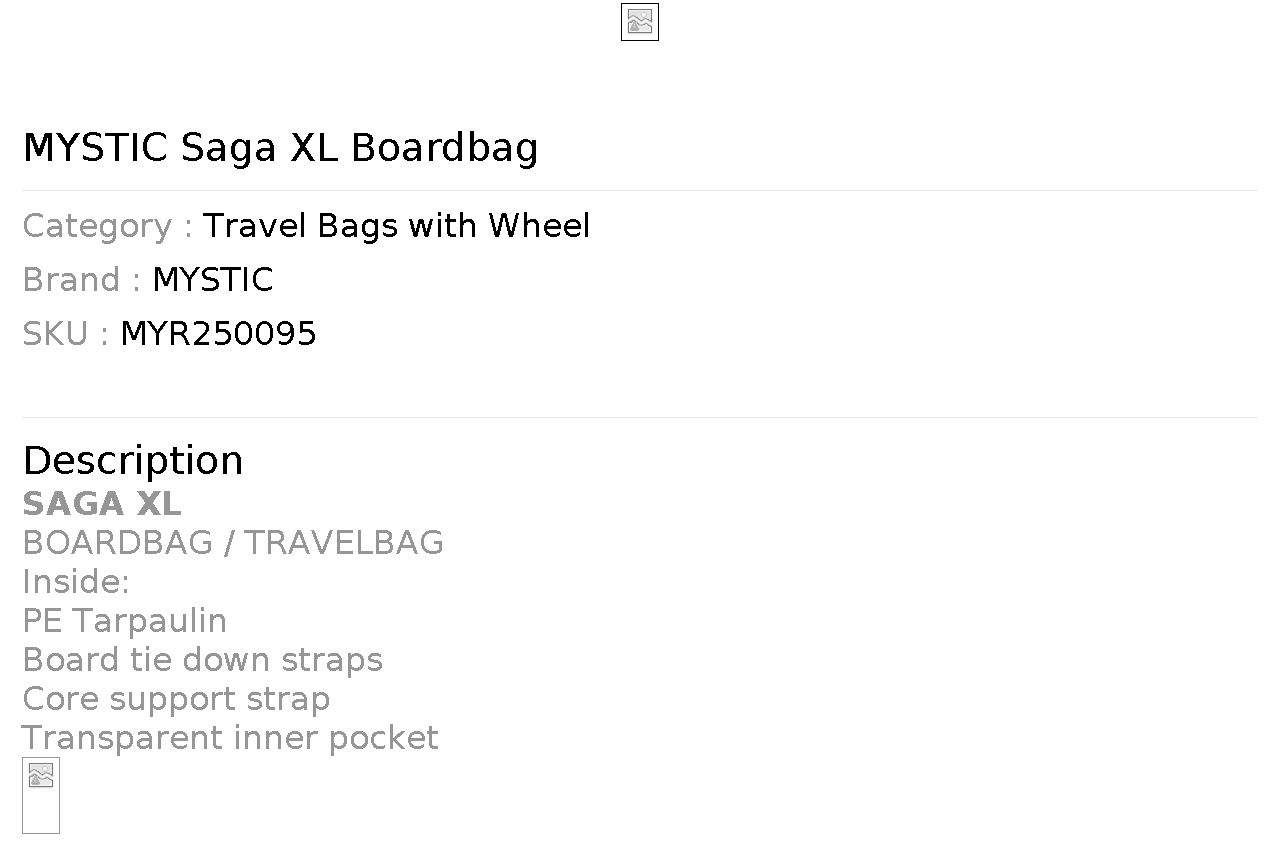Click the divider line below the title

pos(640,190)
